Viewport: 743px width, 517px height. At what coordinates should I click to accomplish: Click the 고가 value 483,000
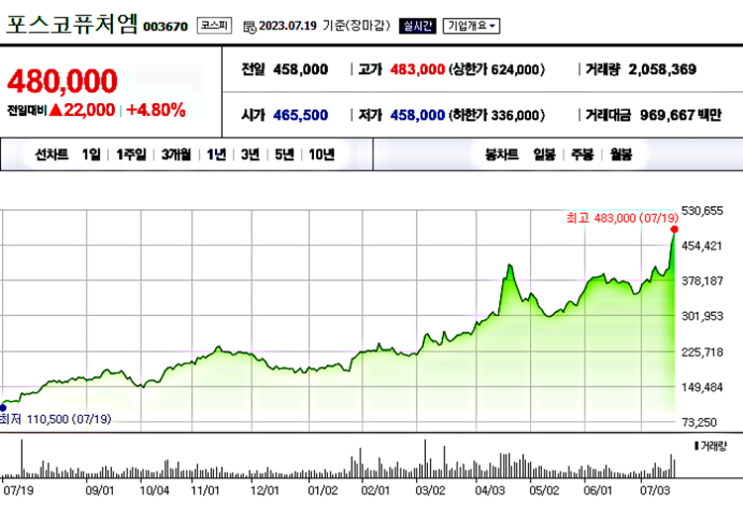point(417,70)
